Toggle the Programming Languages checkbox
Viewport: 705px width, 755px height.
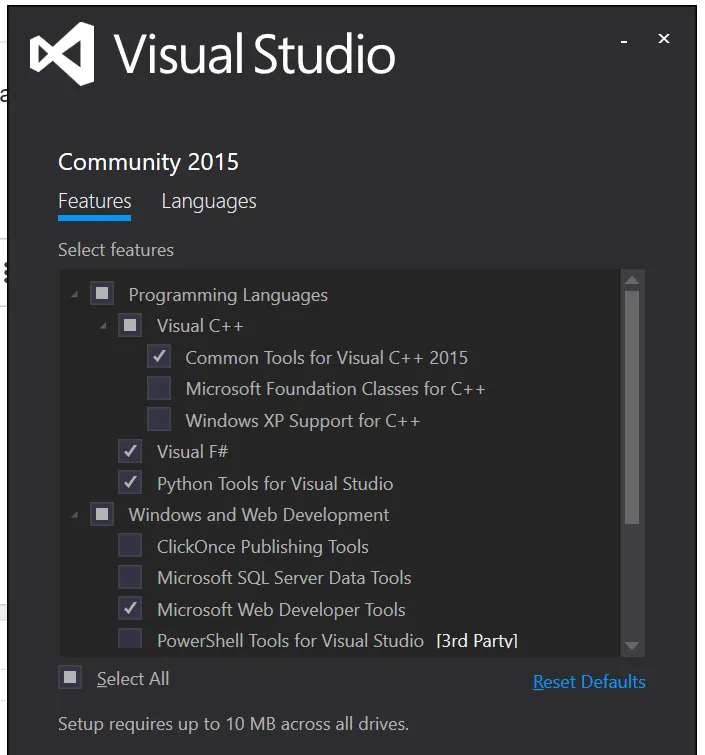click(102, 293)
